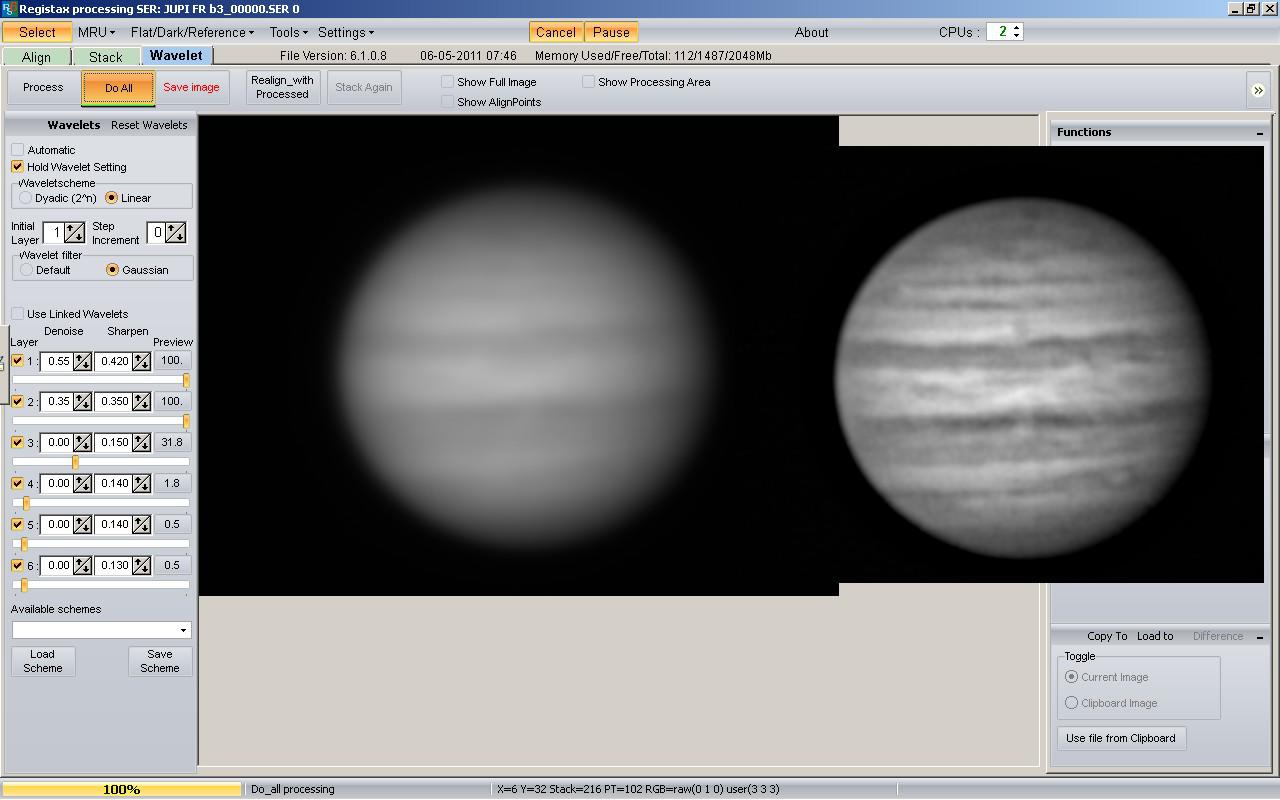Click layer 2 Denoise spinner arrows
Image resolution: width=1280 pixels, height=800 pixels.
tap(82, 402)
